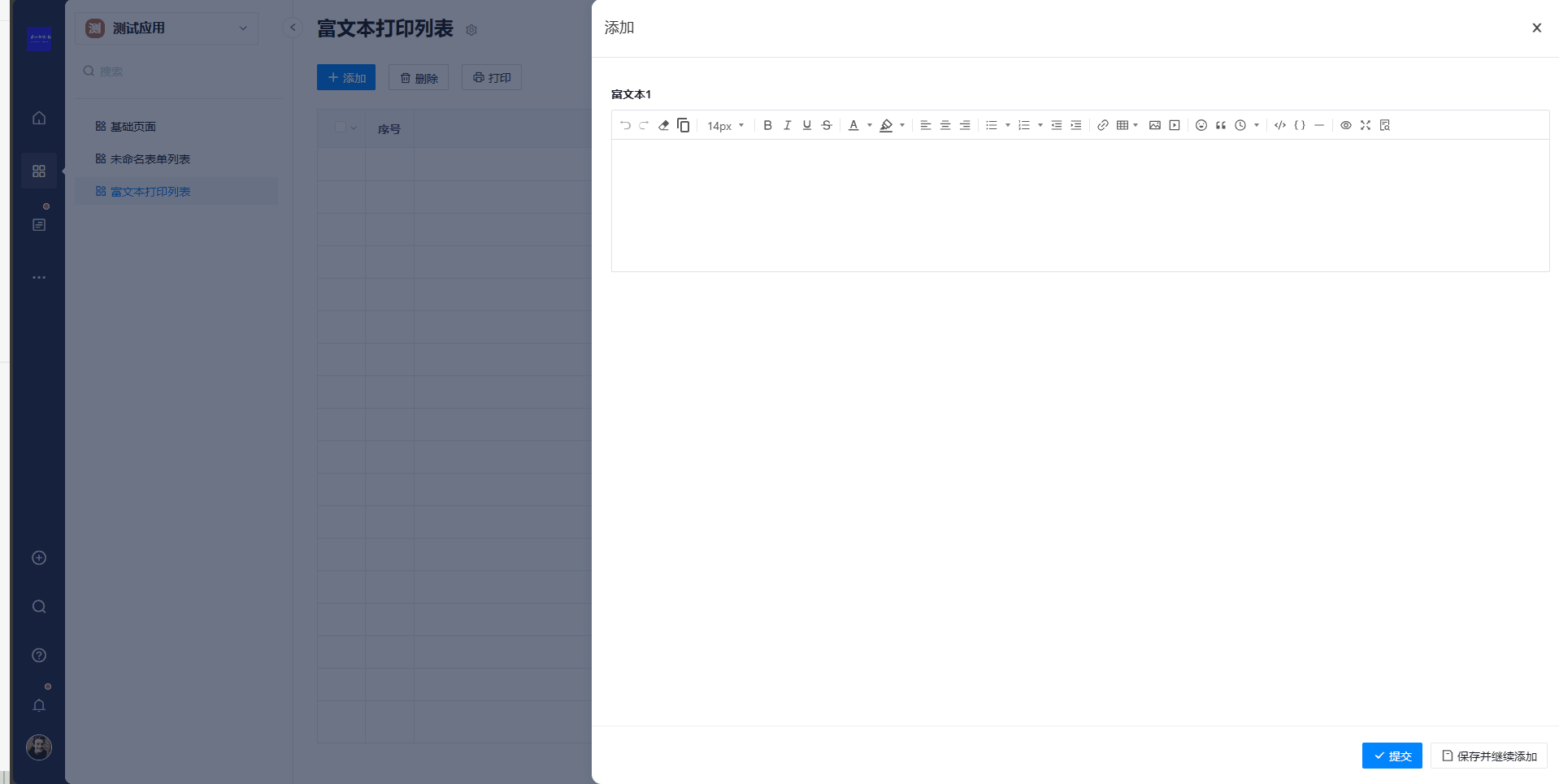
Task: Click the preview eye icon
Action: [x=1345, y=125]
